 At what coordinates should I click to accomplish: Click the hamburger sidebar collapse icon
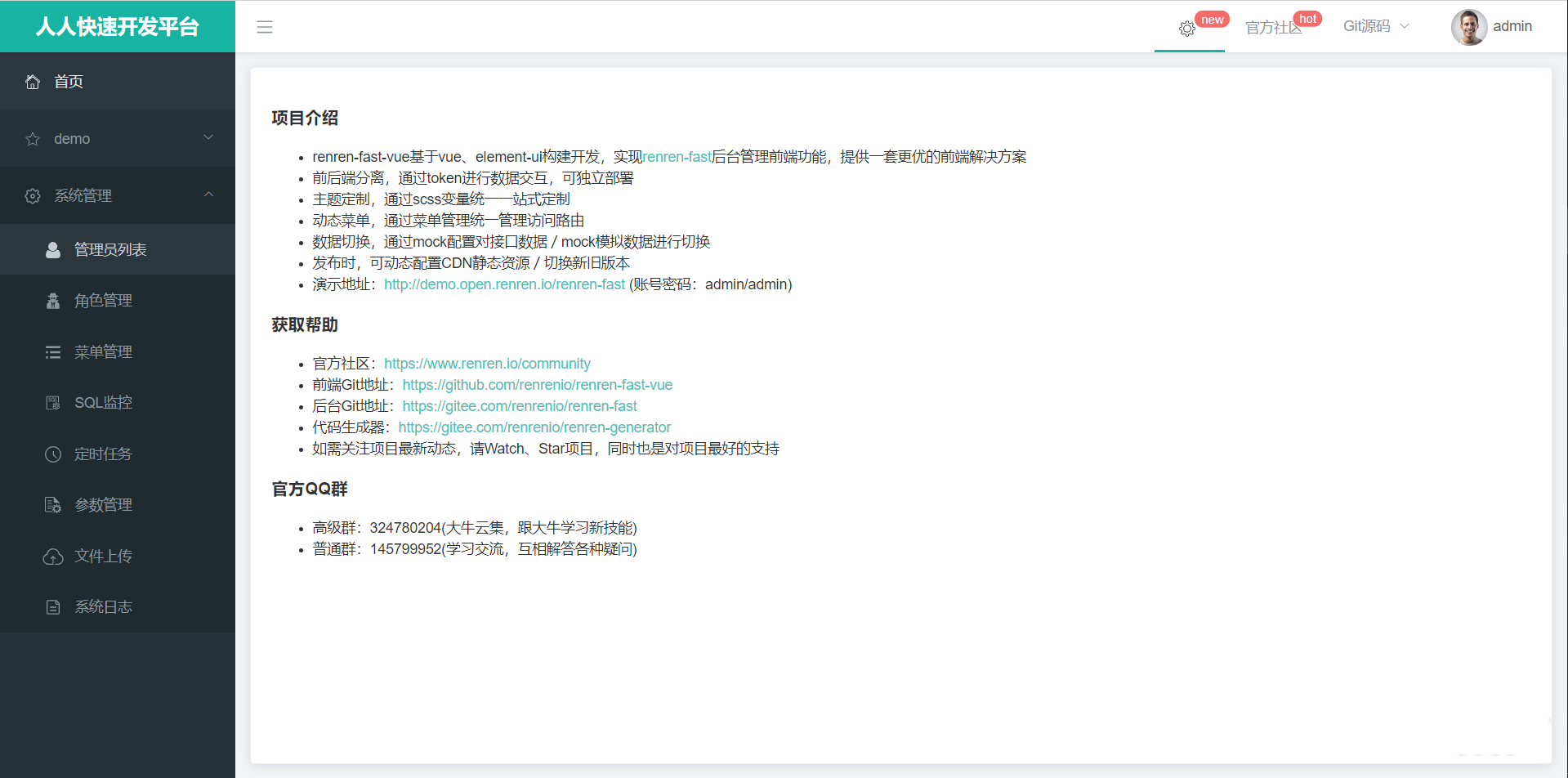[x=265, y=27]
